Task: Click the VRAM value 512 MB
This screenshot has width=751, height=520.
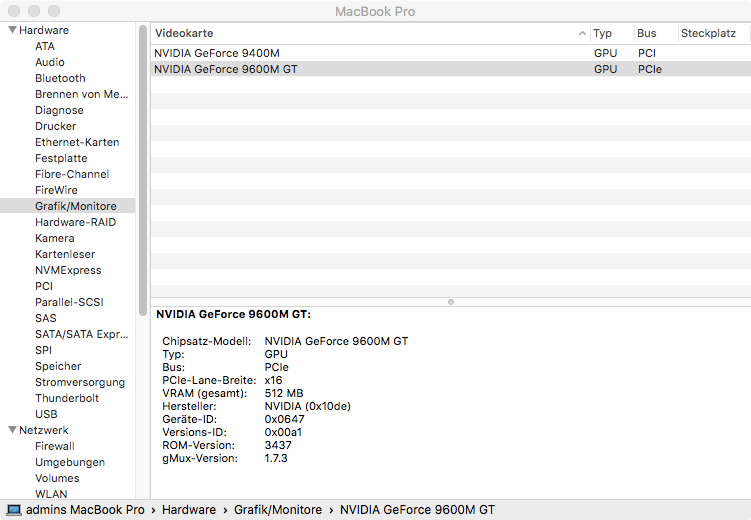Action: click(x=284, y=393)
